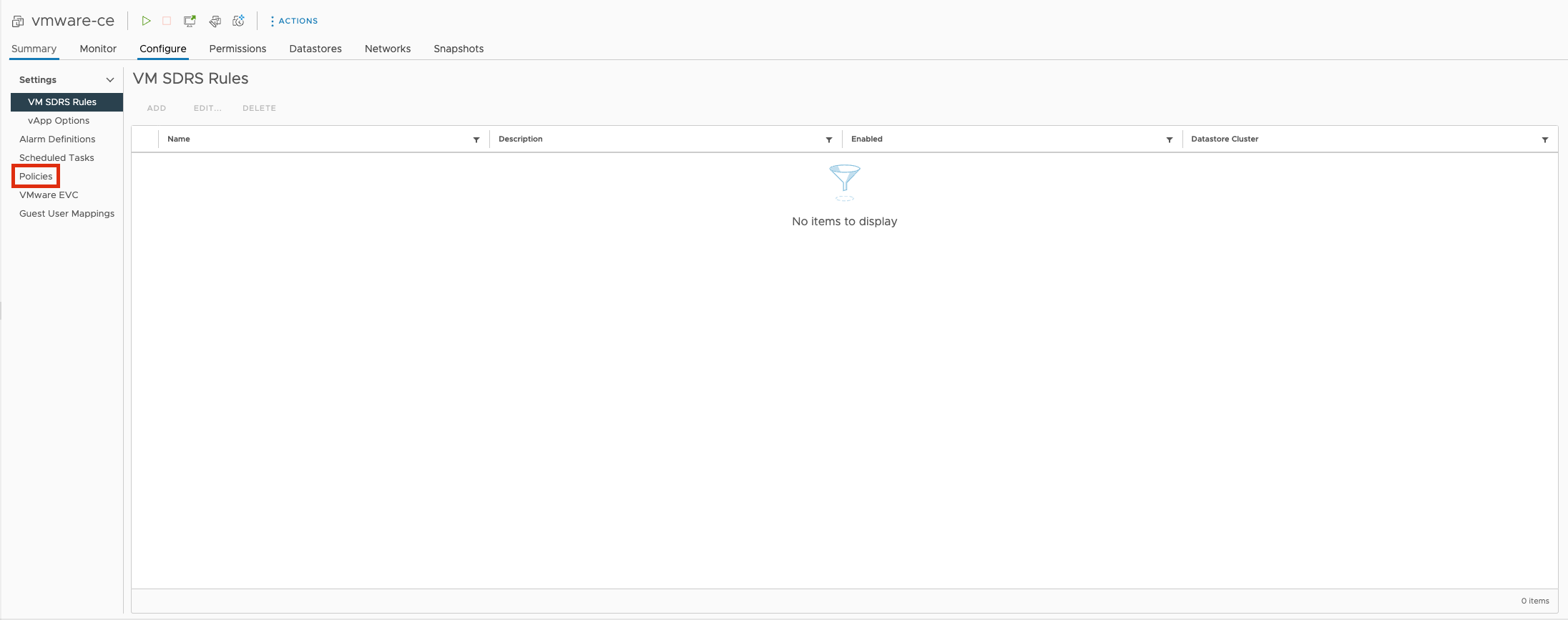Open the Description column filter icon
Image resolution: width=1568 pixels, height=620 pixels.
coord(829,139)
